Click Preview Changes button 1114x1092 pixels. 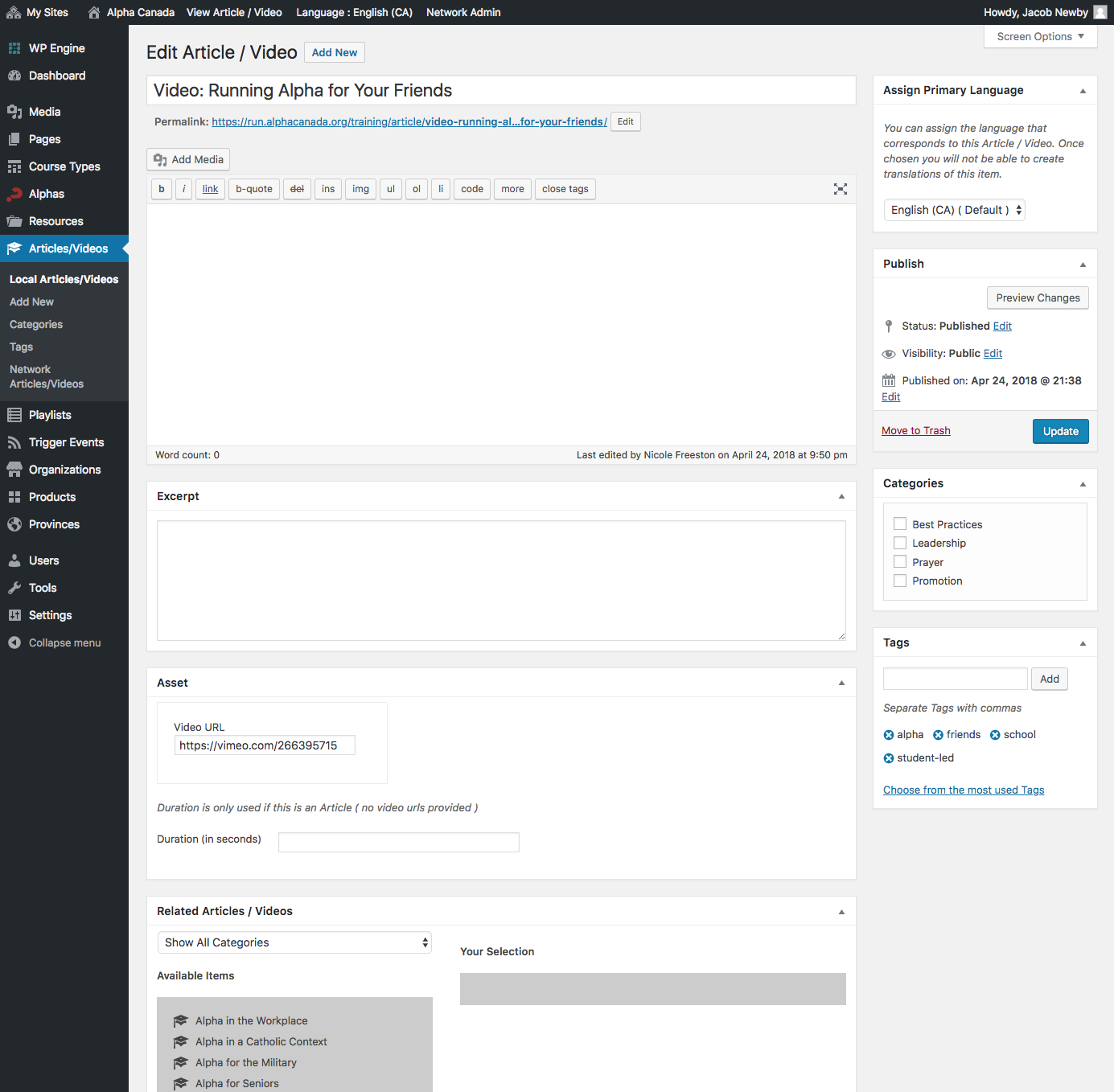click(x=1038, y=298)
